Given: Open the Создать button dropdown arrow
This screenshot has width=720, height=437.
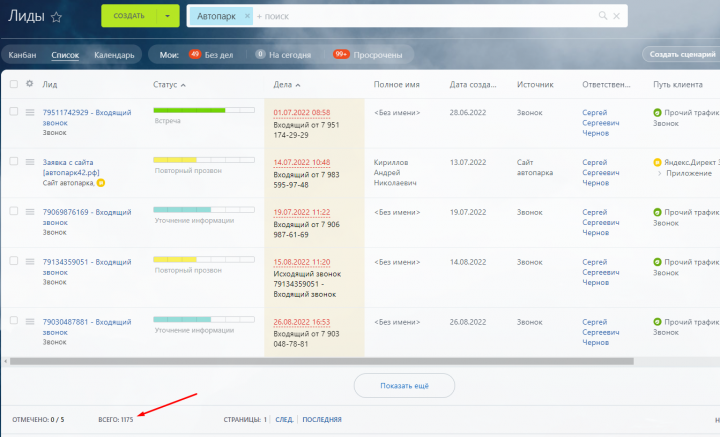Looking at the screenshot, I should [168, 16].
